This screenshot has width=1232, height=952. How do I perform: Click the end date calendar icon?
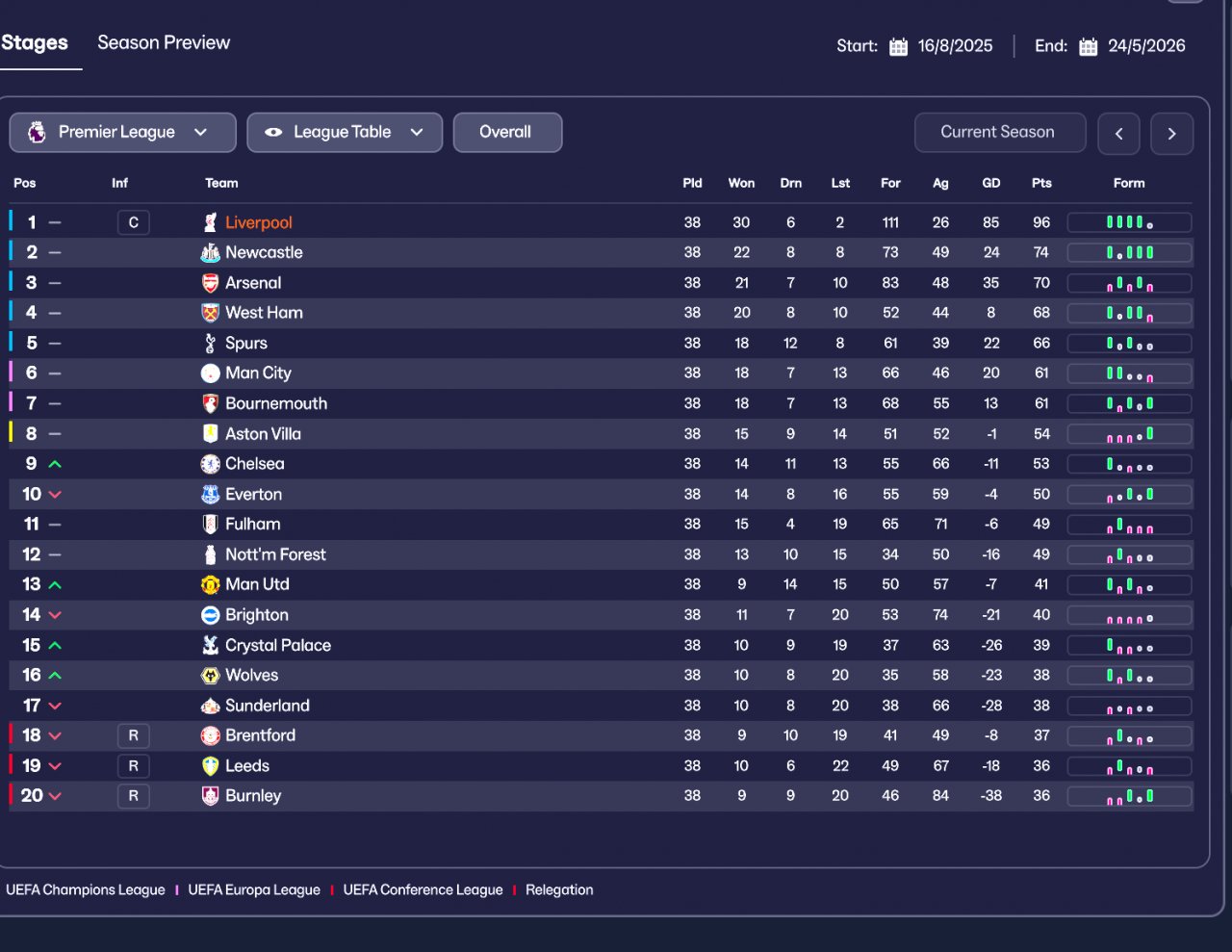pos(1088,46)
